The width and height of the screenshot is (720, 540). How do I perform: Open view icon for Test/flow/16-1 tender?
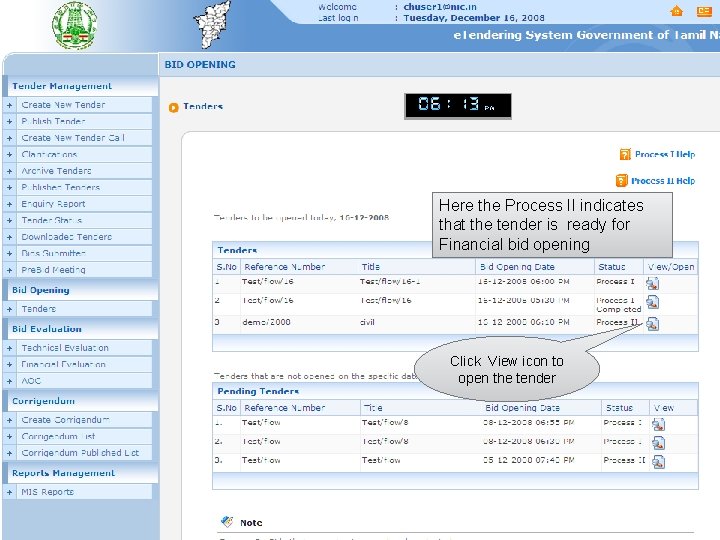(x=652, y=283)
